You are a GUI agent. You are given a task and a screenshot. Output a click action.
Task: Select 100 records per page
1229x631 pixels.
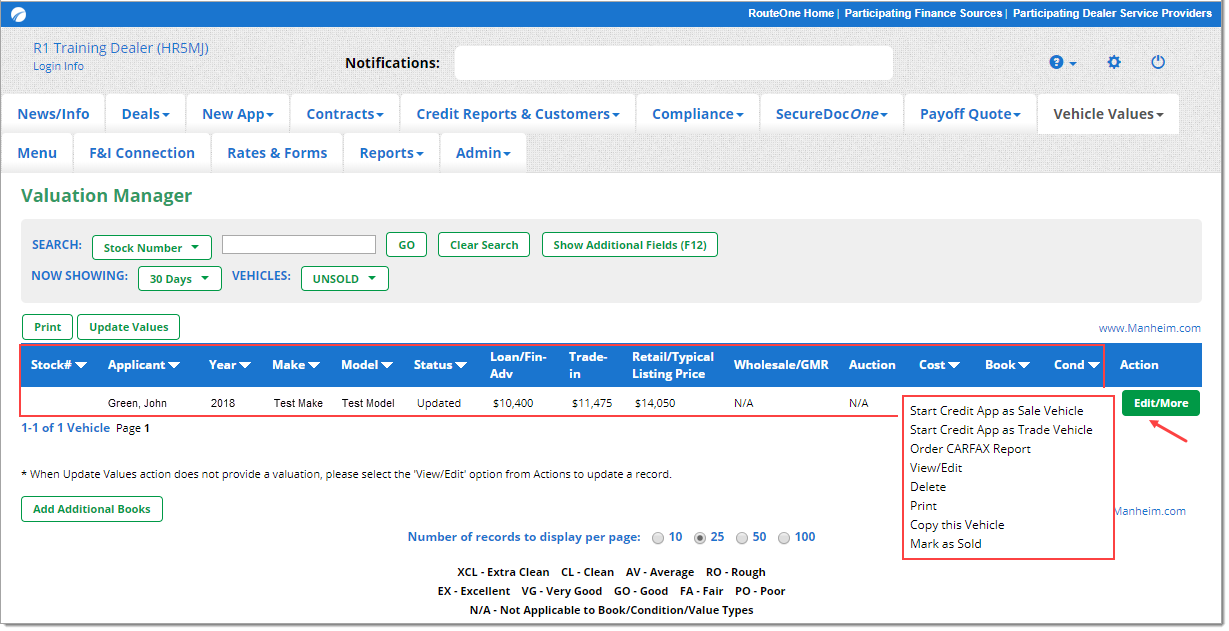(784, 538)
